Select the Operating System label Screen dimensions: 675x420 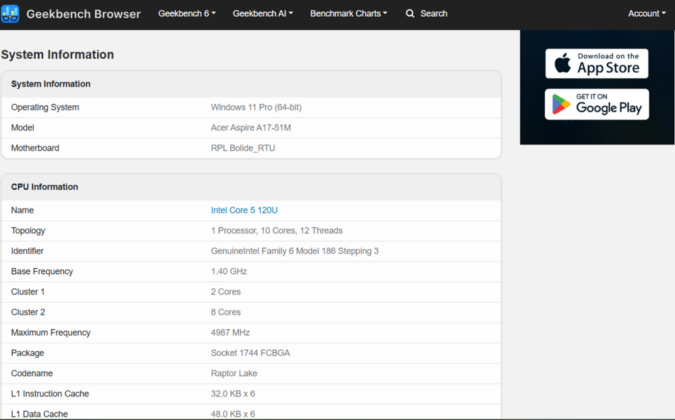[x=45, y=107]
